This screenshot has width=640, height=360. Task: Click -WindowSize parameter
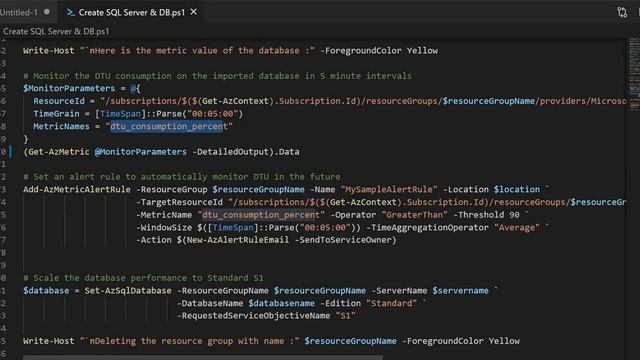pos(164,227)
